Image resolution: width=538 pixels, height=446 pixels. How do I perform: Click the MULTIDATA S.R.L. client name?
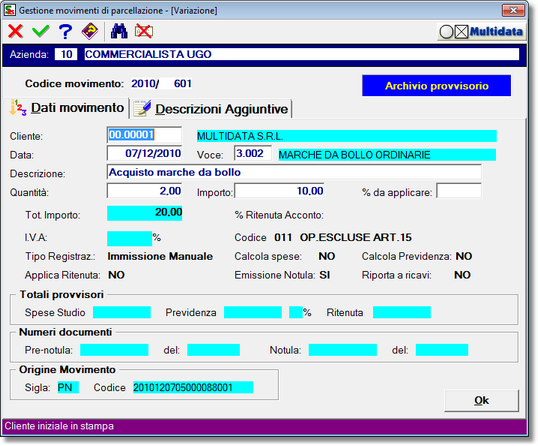(347, 136)
